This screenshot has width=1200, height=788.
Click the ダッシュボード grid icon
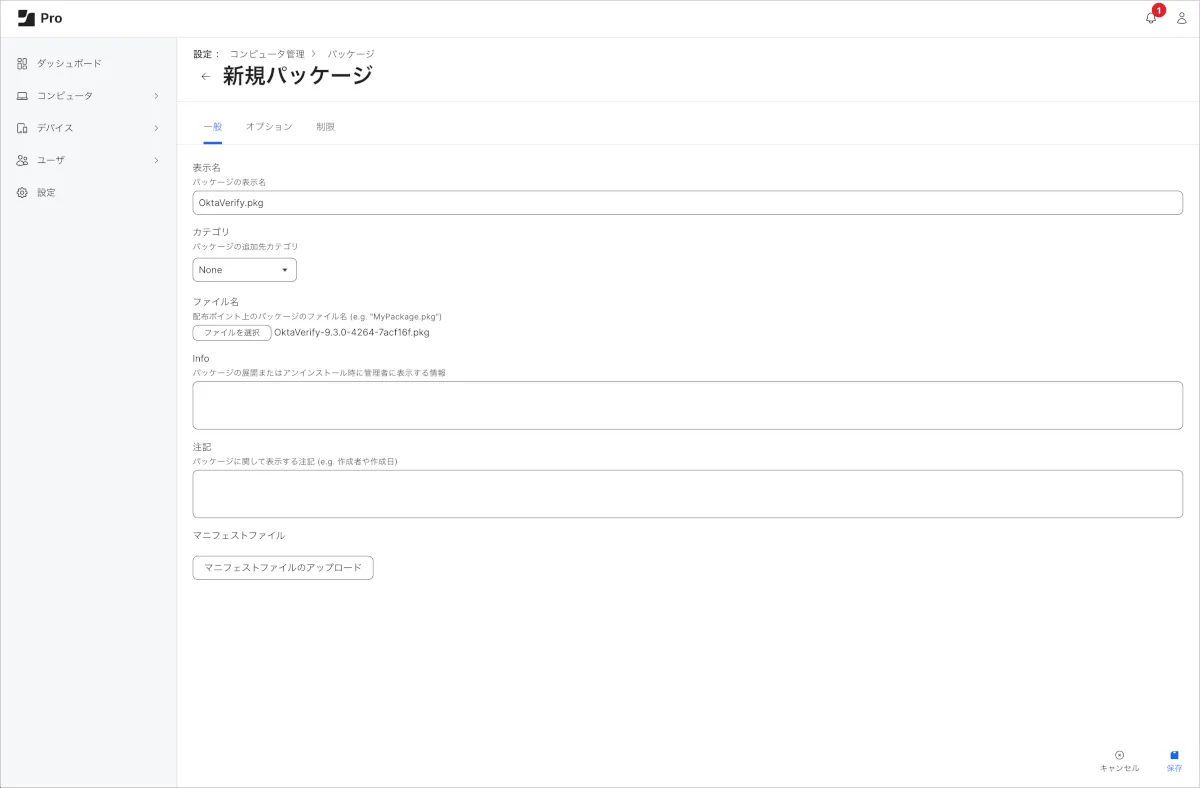coord(22,63)
